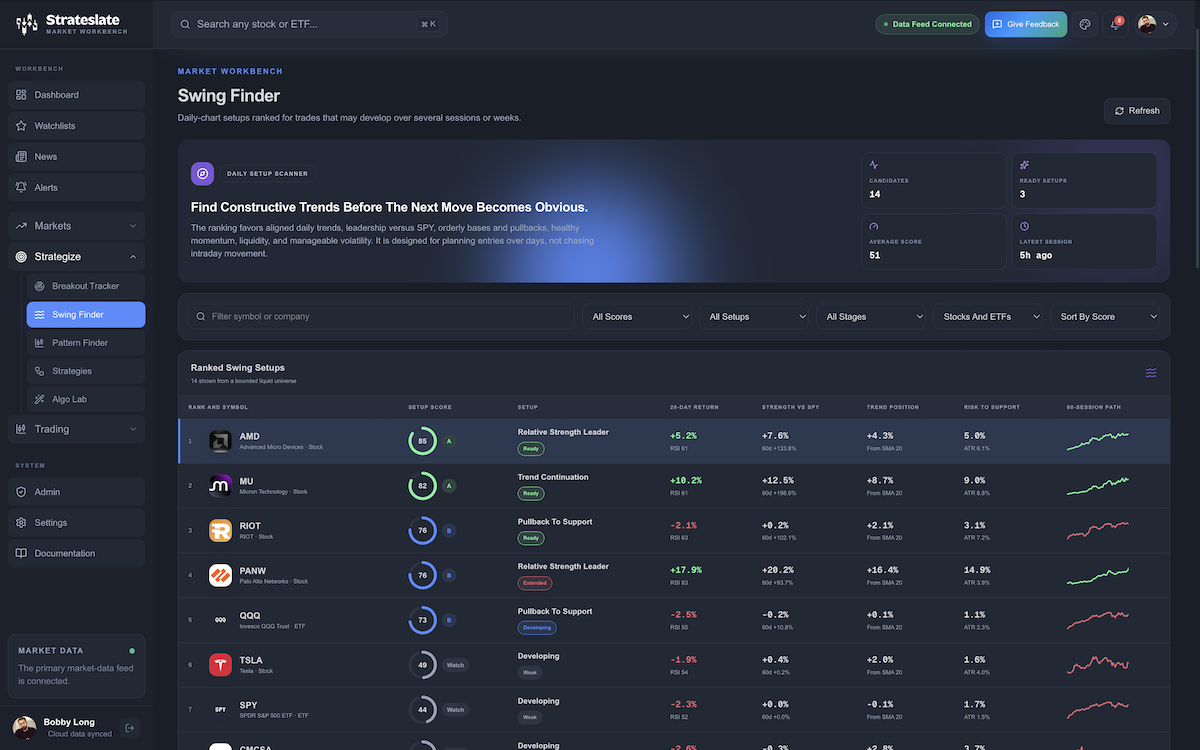1200x750 pixels.
Task: Open Pattern Finder
Action: [86, 343]
